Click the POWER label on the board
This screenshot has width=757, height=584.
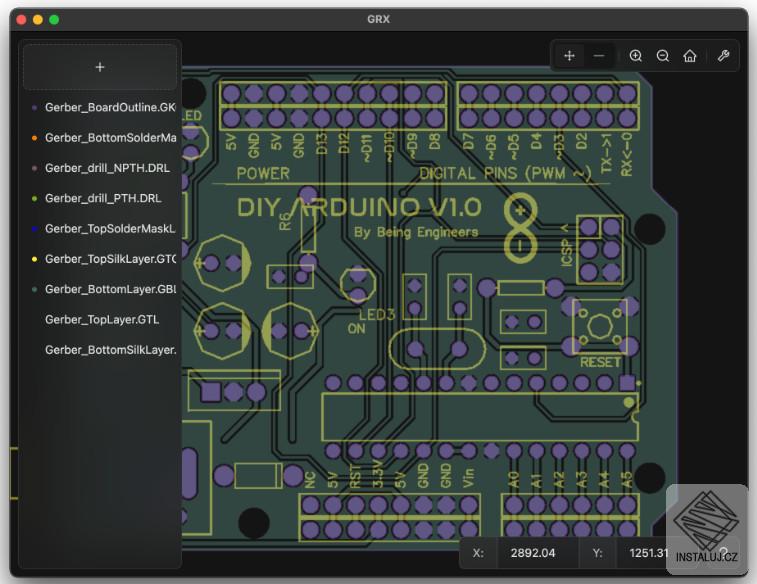pyautogui.click(x=263, y=174)
